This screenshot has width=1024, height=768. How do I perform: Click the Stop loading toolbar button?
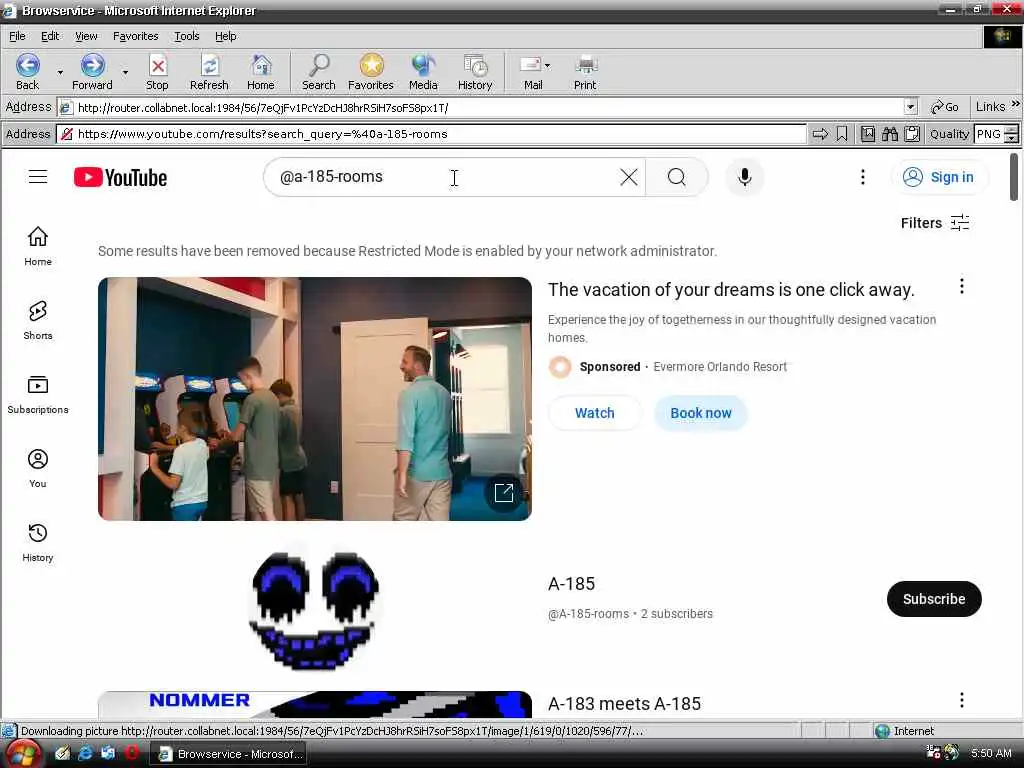[x=157, y=72]
